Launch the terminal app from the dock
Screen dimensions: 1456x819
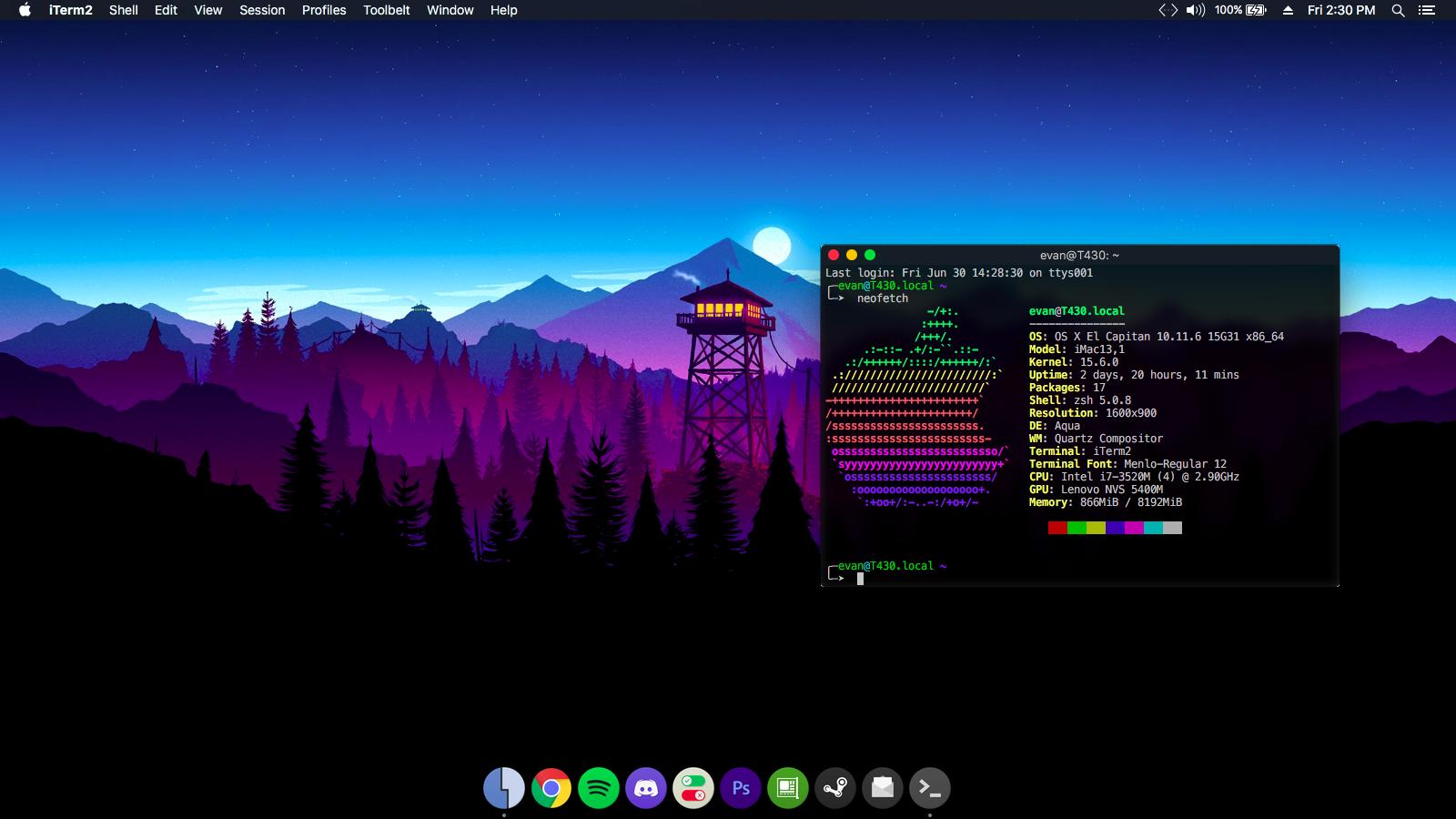coord(929,787)
